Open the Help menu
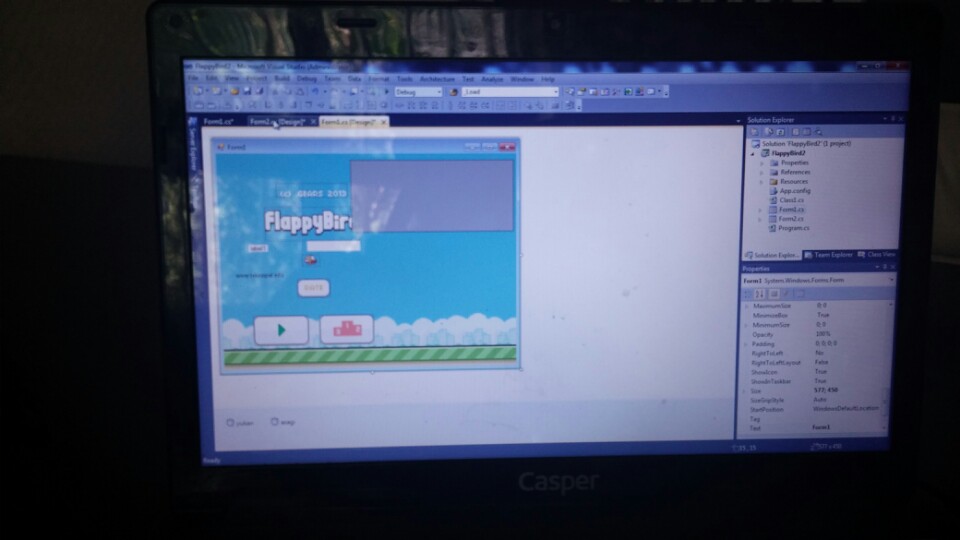 [x=547, y=79]
